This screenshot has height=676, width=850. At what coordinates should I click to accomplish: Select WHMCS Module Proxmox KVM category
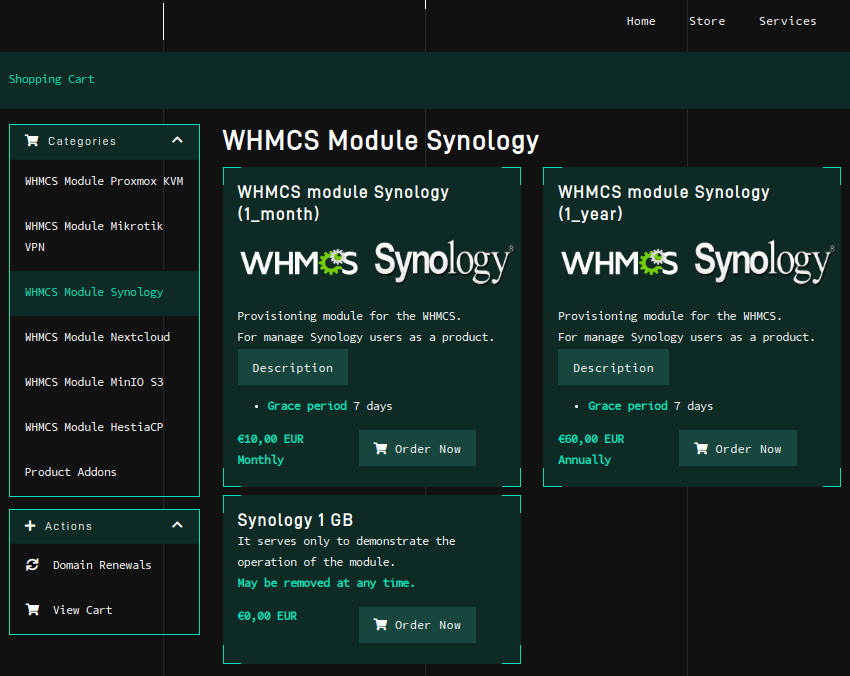click(104, 181)
